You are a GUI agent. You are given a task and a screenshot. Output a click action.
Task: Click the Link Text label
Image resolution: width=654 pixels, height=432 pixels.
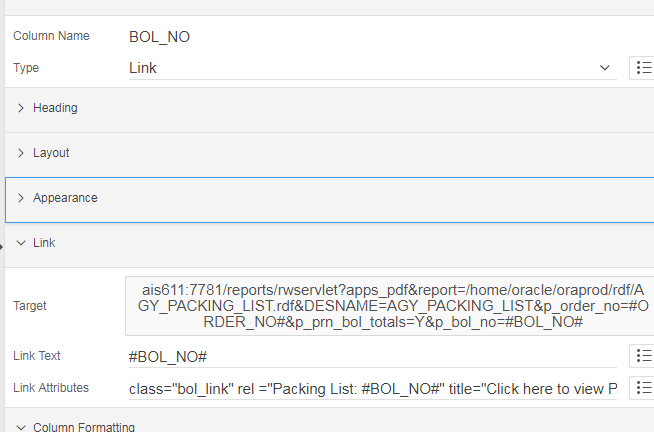(38, 356)
